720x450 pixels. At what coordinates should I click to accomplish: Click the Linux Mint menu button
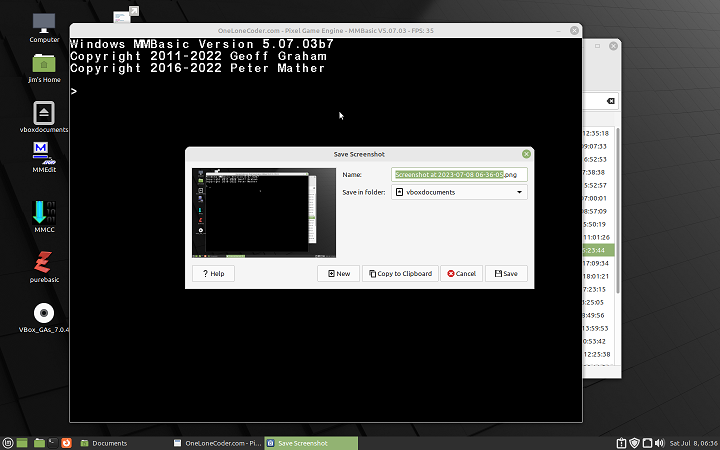pos(9,442)
